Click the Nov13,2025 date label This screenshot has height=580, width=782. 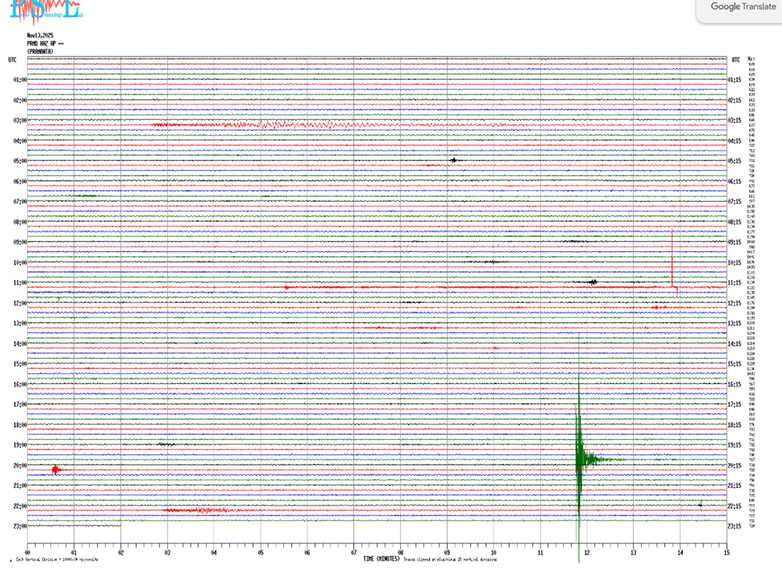coord(40,36)
